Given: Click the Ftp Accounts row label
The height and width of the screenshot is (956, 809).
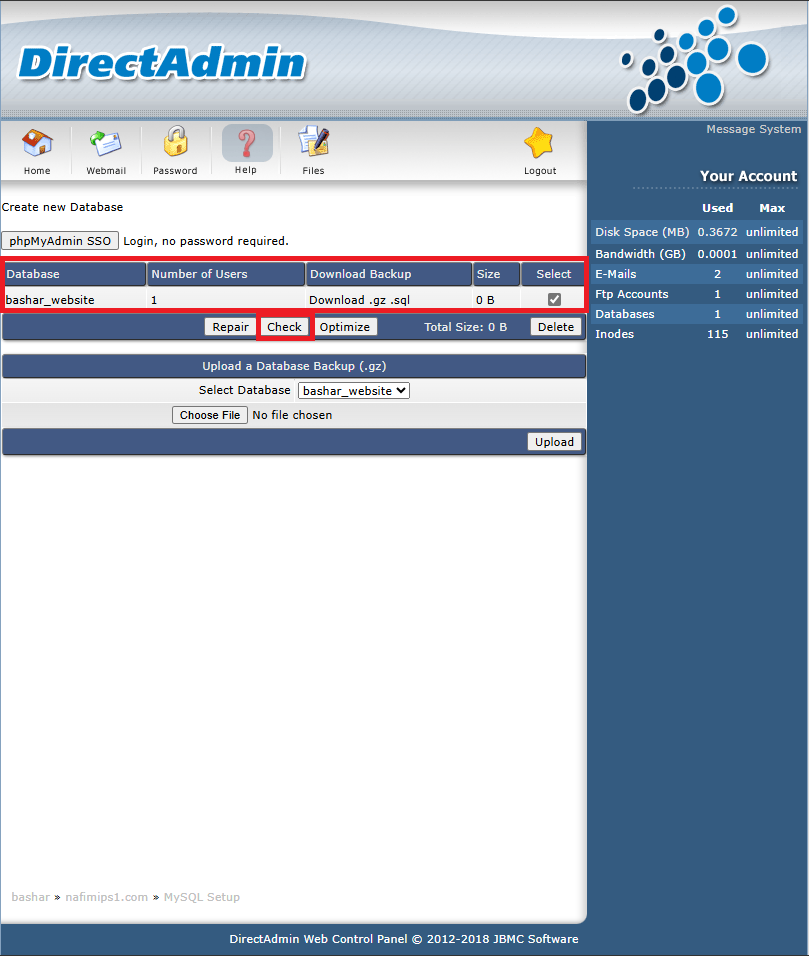Looking at the screenshot, I should pyautogui.click(x=632, y=294).
